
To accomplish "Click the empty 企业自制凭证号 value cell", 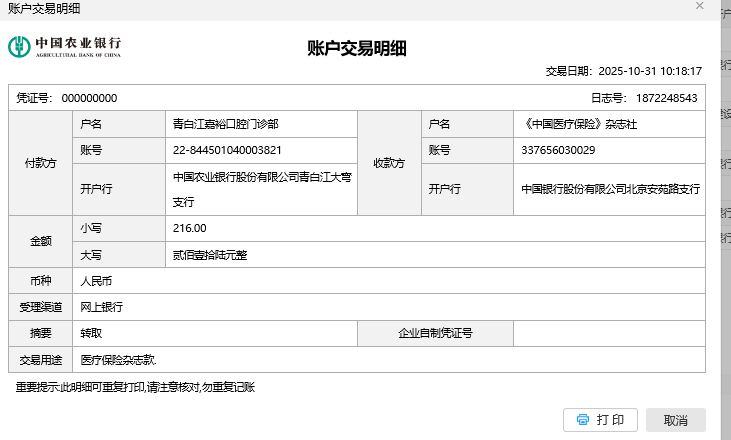I will tap(609, 333).
